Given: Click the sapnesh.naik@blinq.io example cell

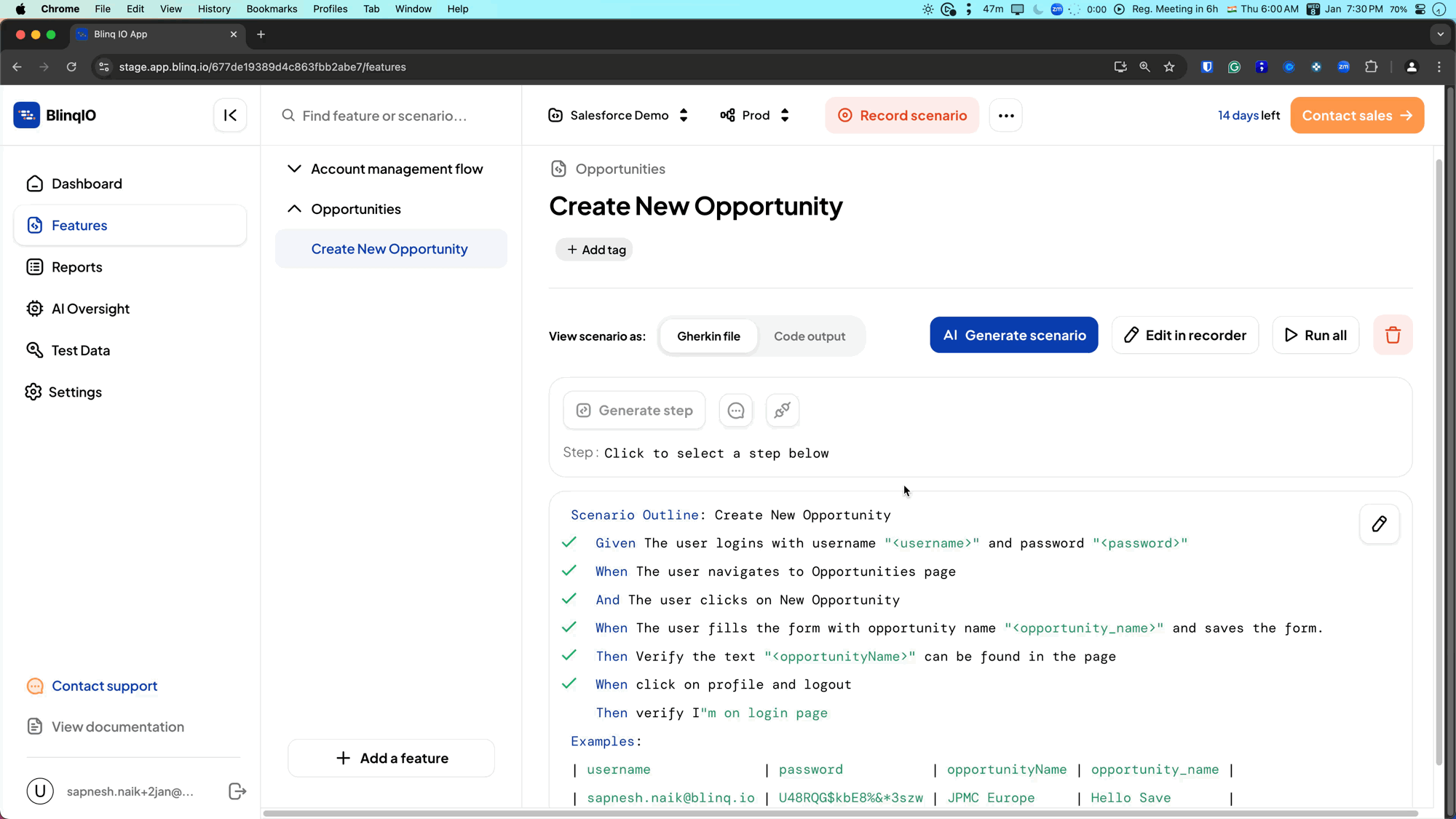Looking at the screenshot, I should tap(670, 798).
